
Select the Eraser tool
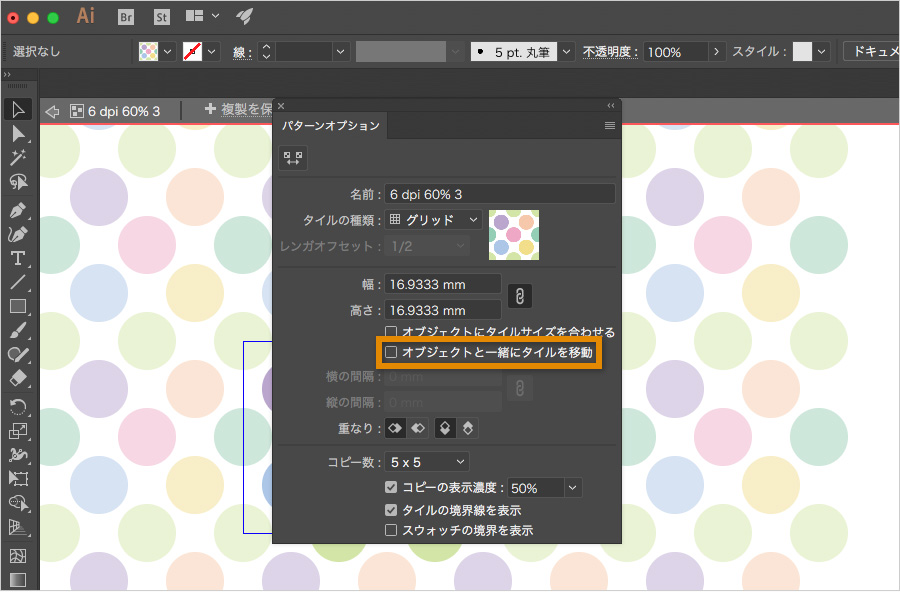tap(18, 378)
